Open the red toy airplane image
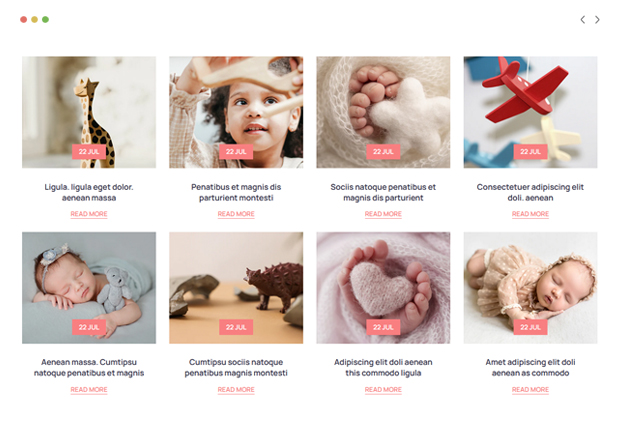The height and width of the screenshot is (430, 620). (530, 112)
